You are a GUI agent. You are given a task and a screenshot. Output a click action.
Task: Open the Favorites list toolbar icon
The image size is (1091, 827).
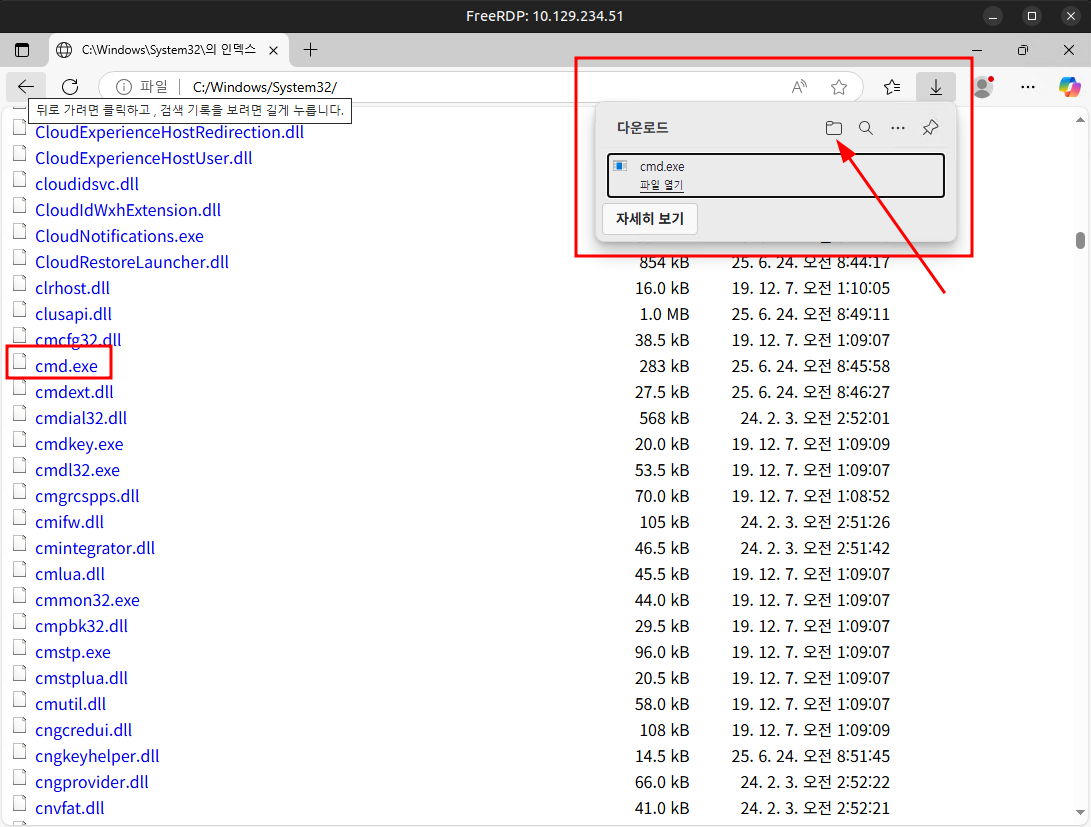[892, 87]
